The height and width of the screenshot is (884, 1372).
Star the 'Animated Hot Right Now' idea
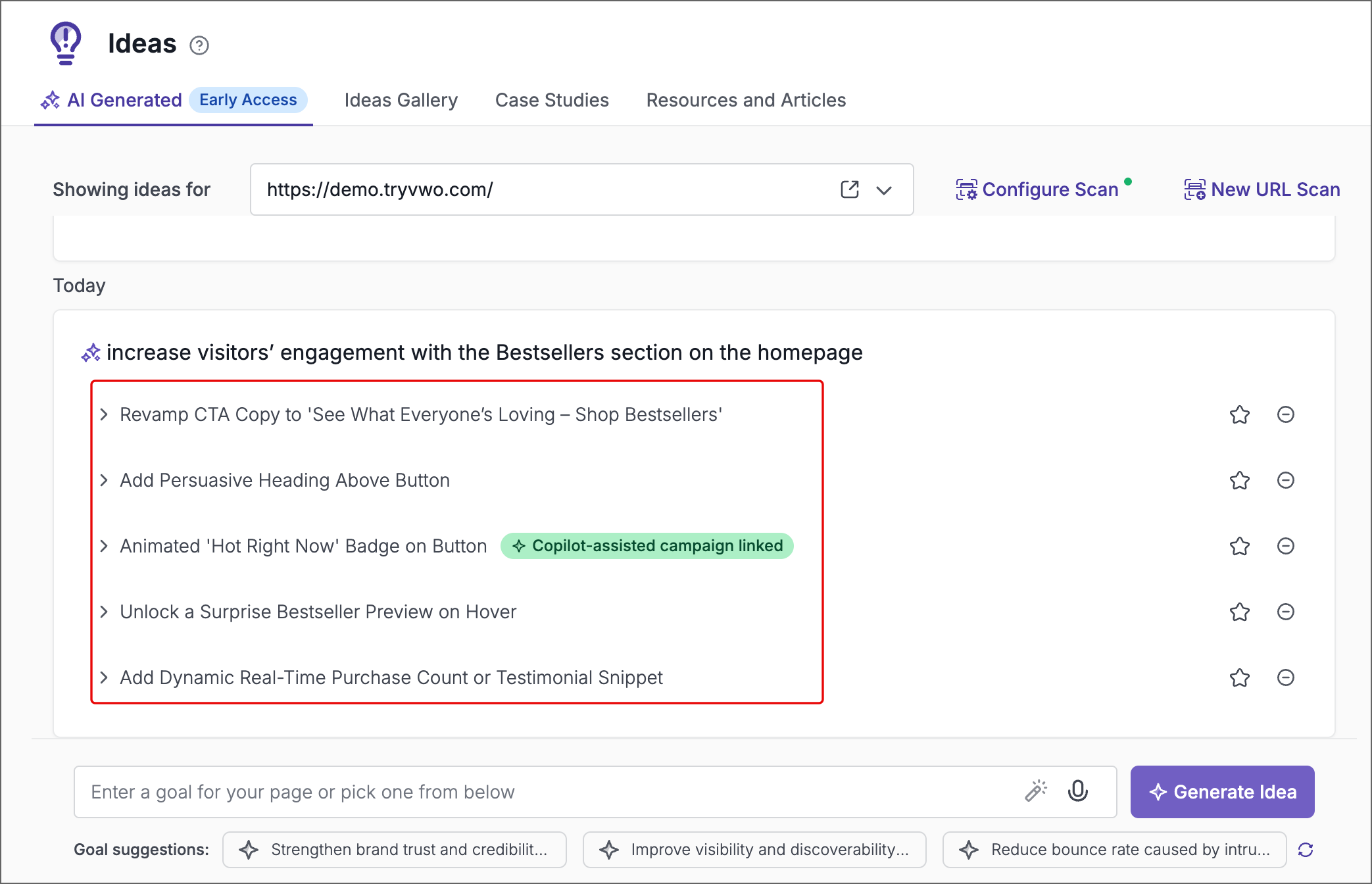pyautogui.click(x=1240, y=546)
